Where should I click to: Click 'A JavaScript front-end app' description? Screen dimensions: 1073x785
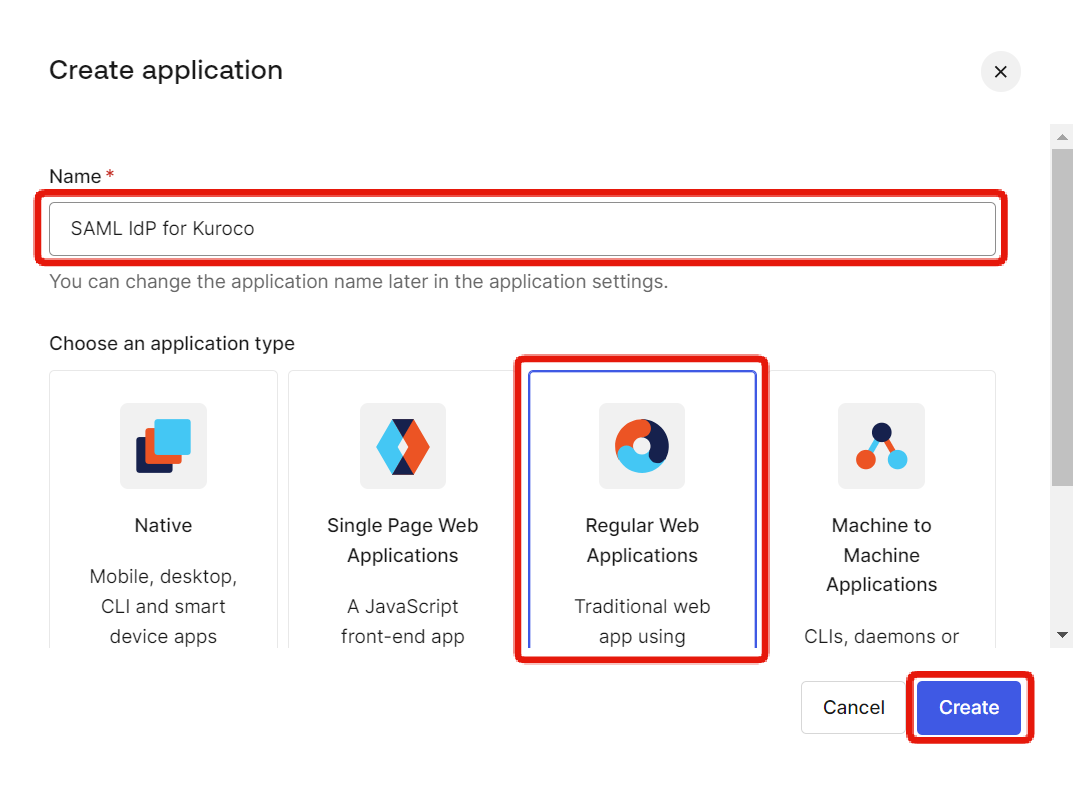click(x=402, y=621)
